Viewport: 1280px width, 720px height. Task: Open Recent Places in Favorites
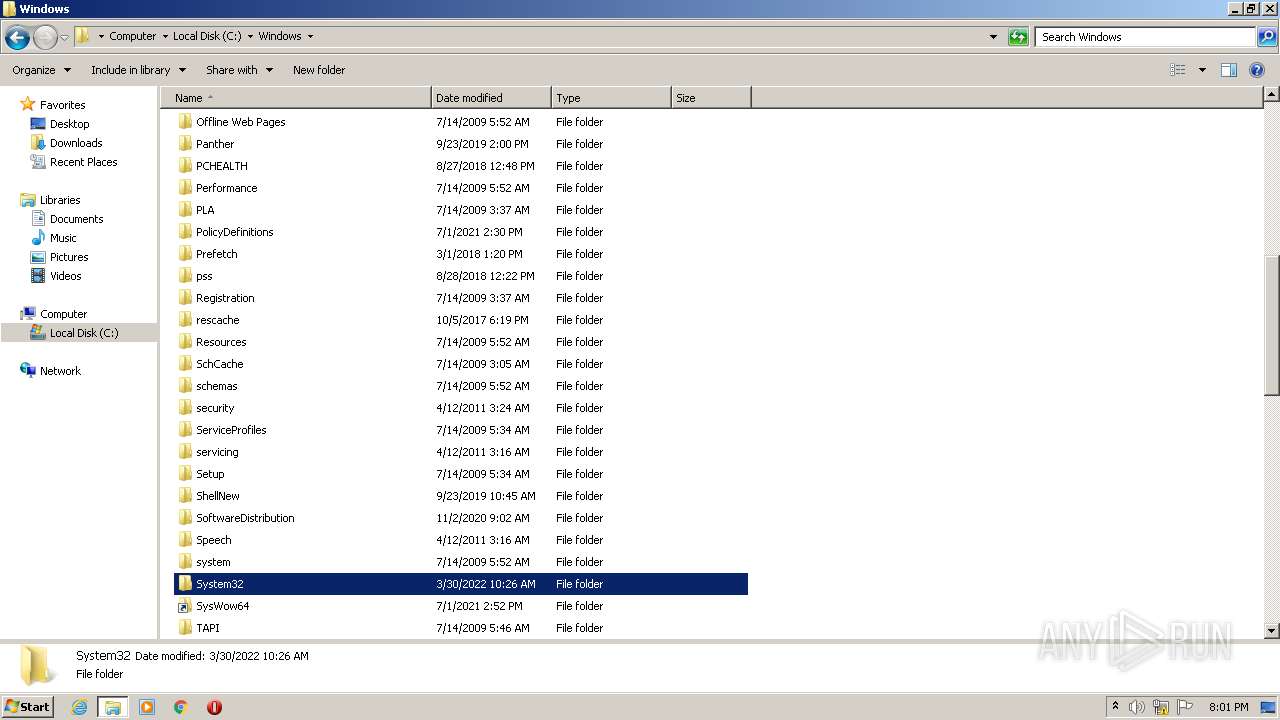pos(83,162)
